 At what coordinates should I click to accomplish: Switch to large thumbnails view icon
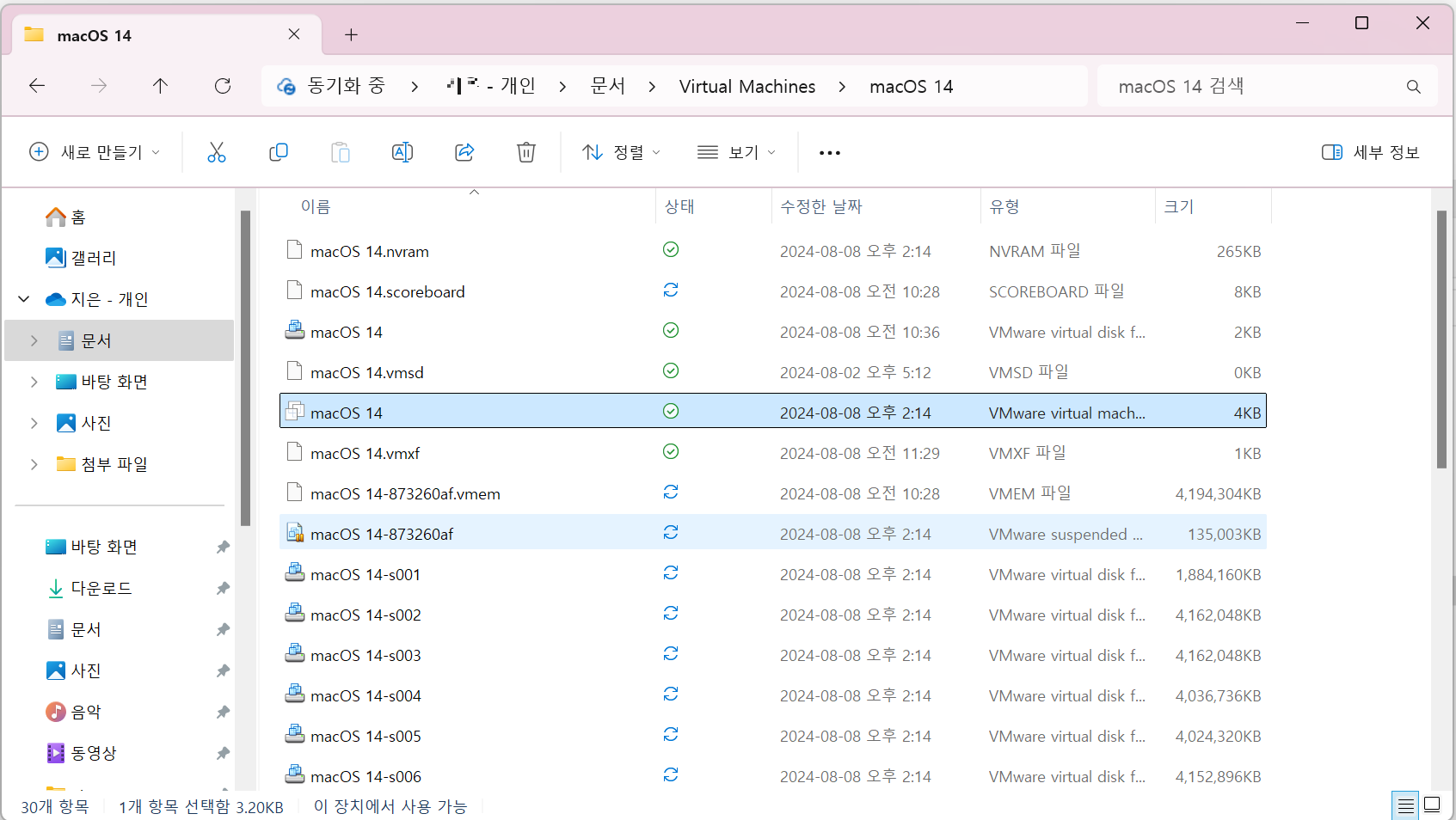tap(1433, 805)
